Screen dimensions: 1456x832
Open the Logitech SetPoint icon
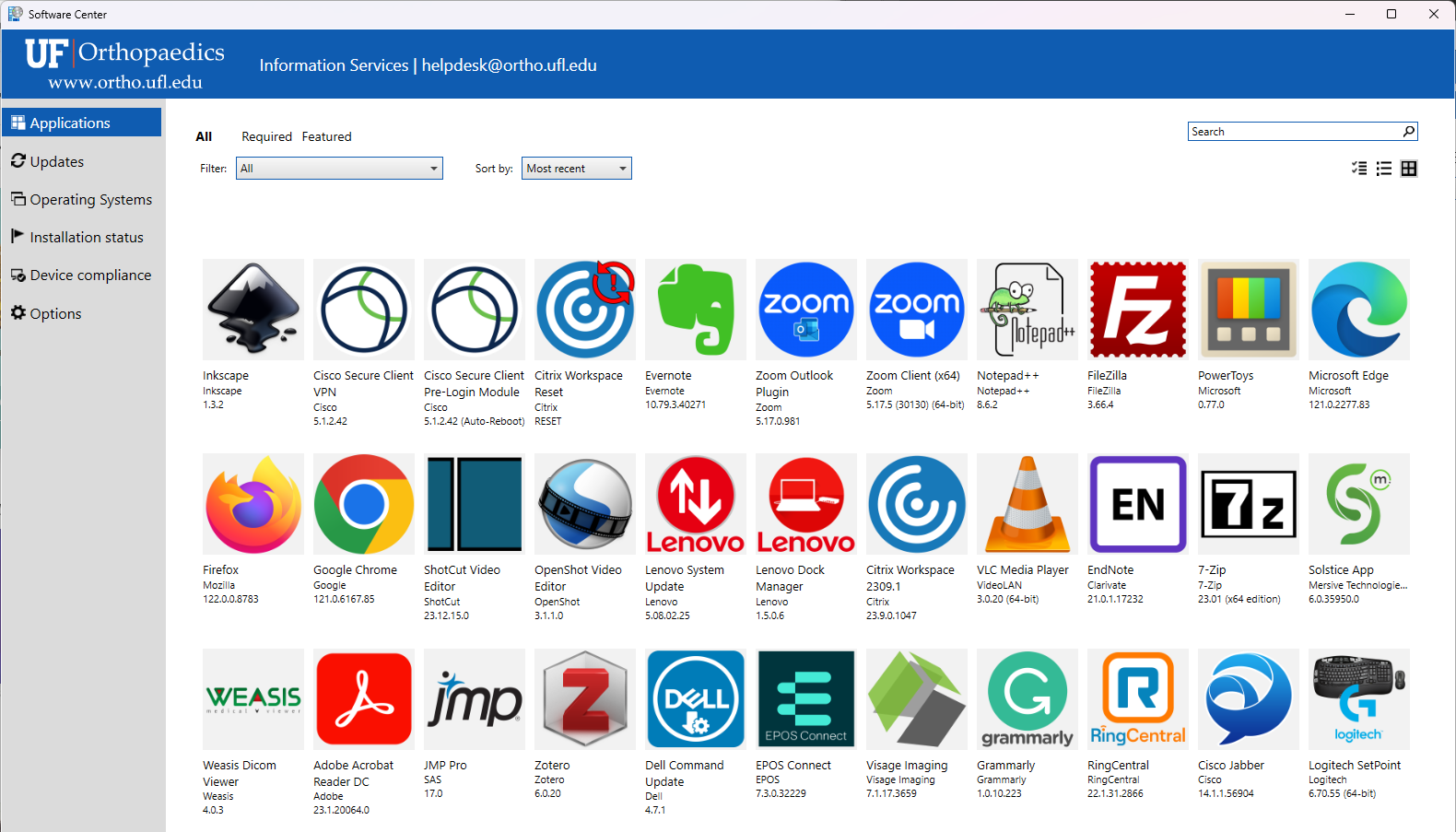pos(1359,699)
